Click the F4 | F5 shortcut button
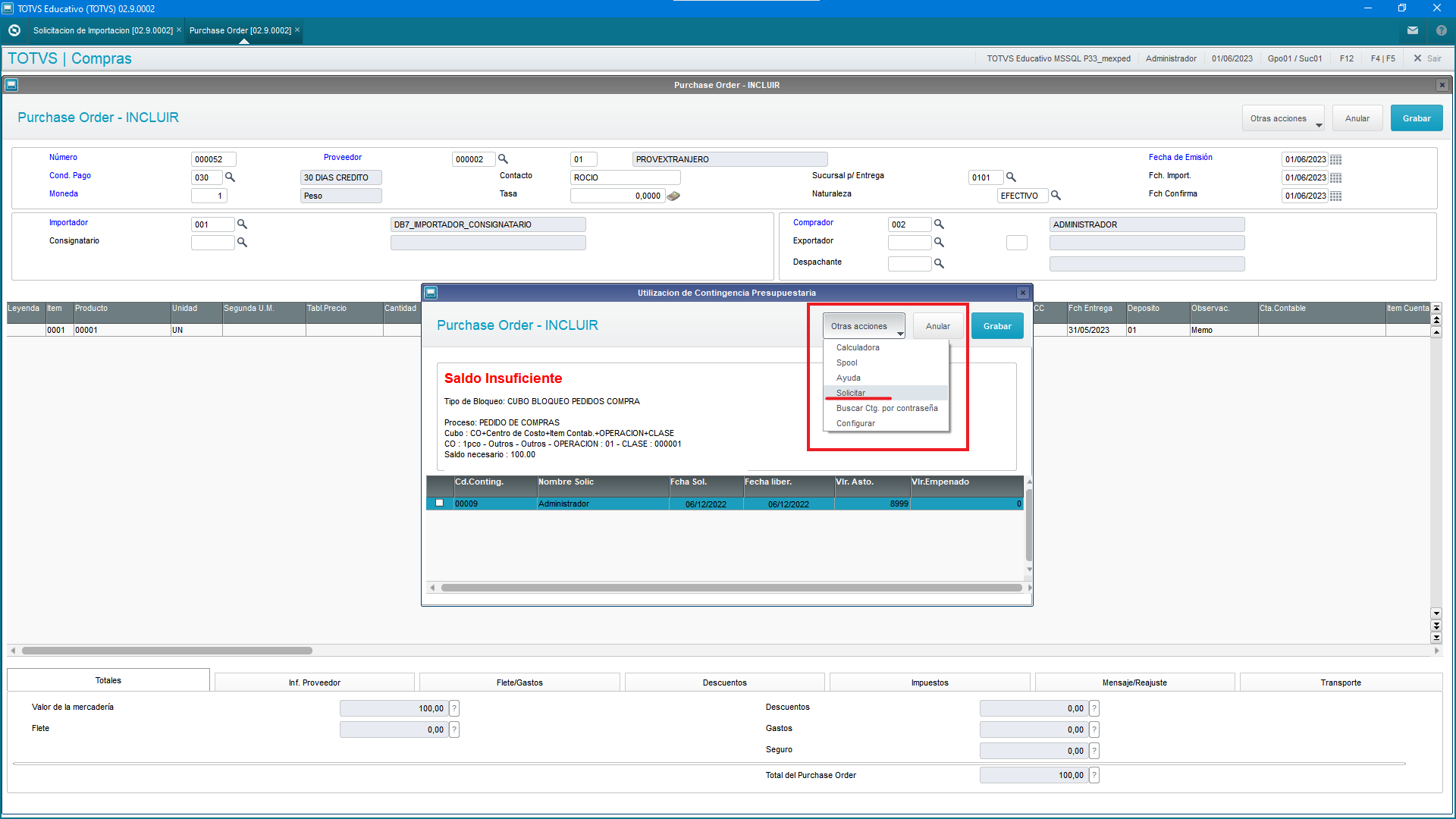This screenshot has width=1456, height=819. tap(1382, 58)
